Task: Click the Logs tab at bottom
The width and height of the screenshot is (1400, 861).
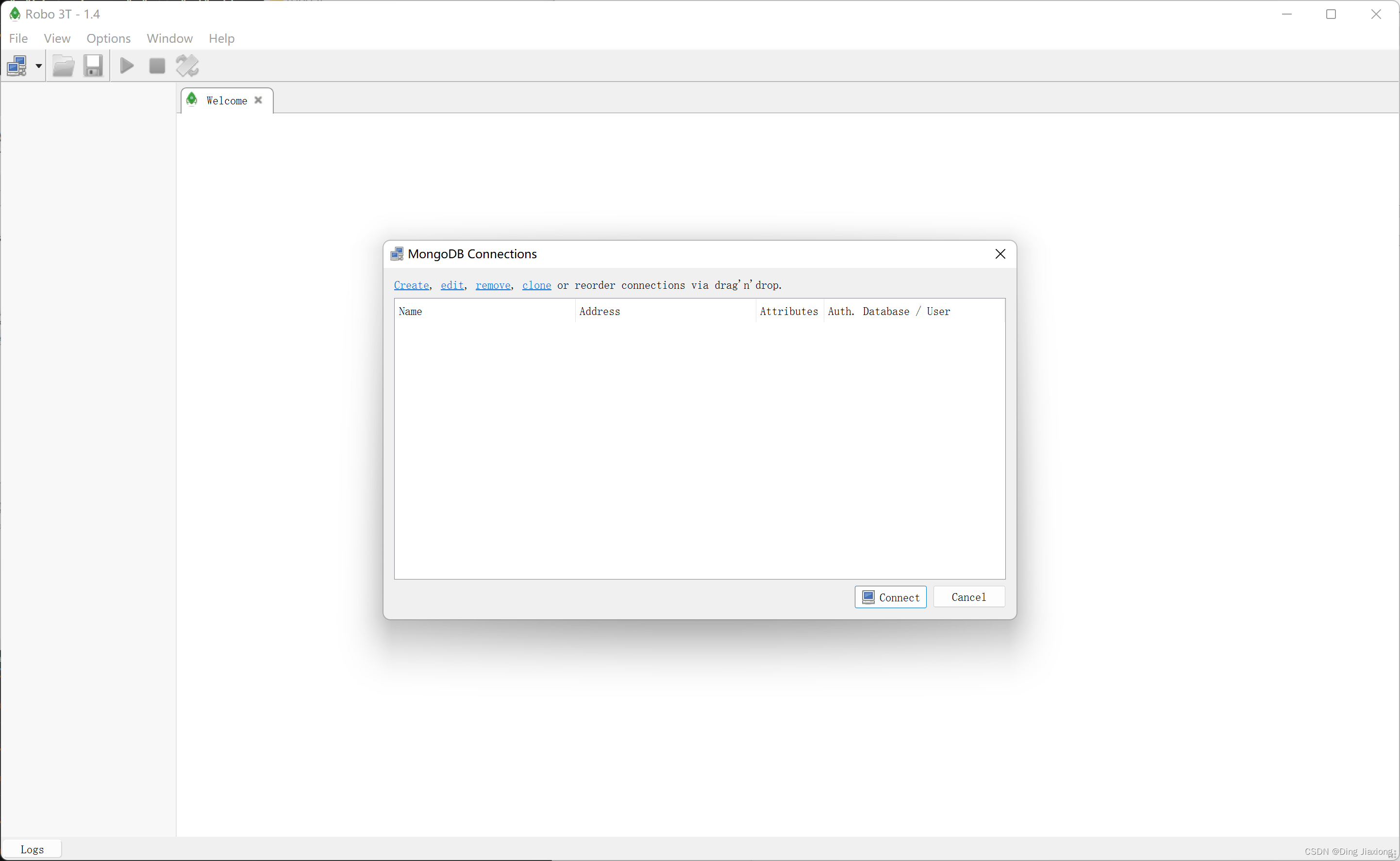Action: (32, 849)
